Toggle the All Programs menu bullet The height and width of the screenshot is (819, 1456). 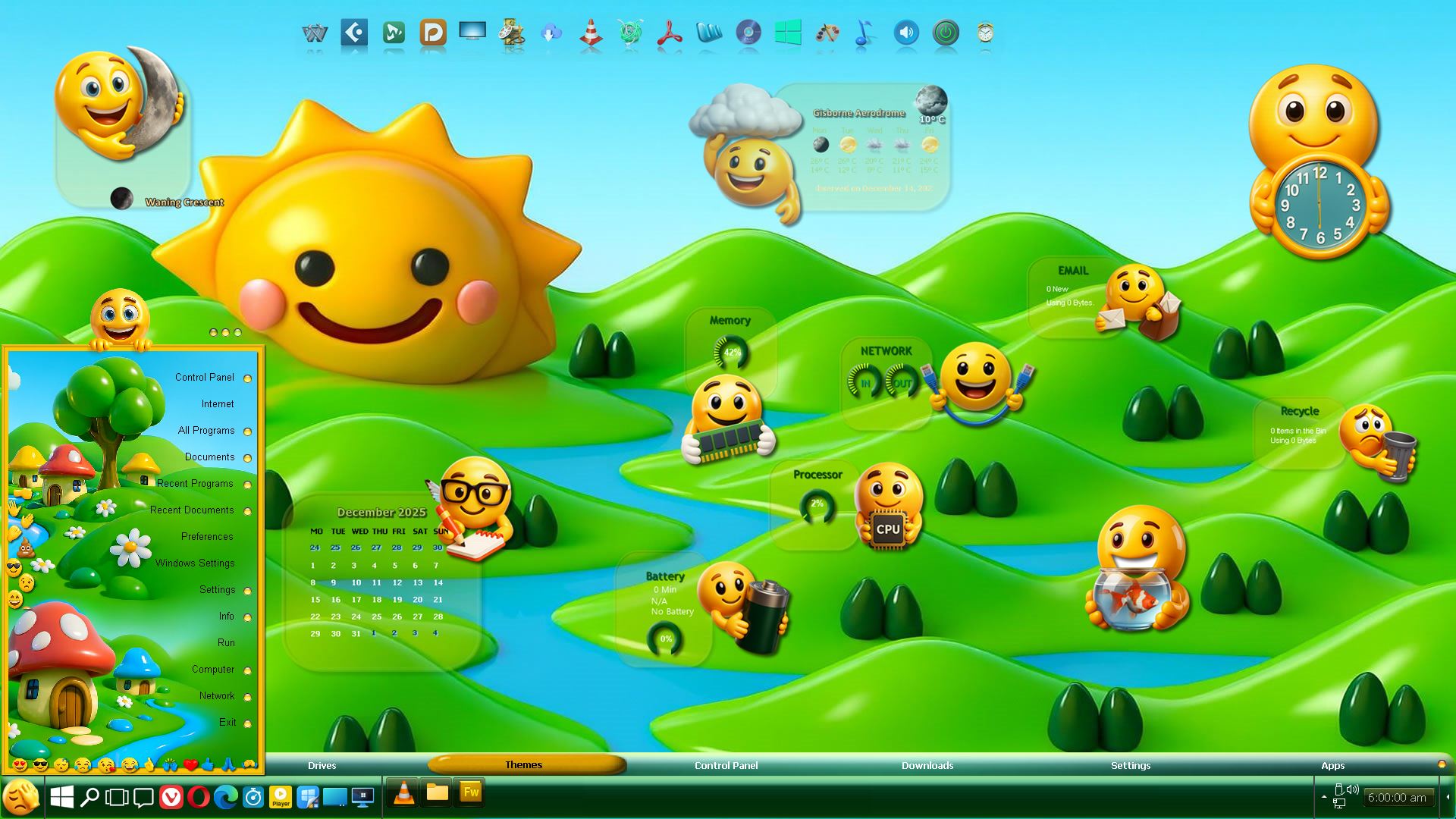(x=247, y=431)
